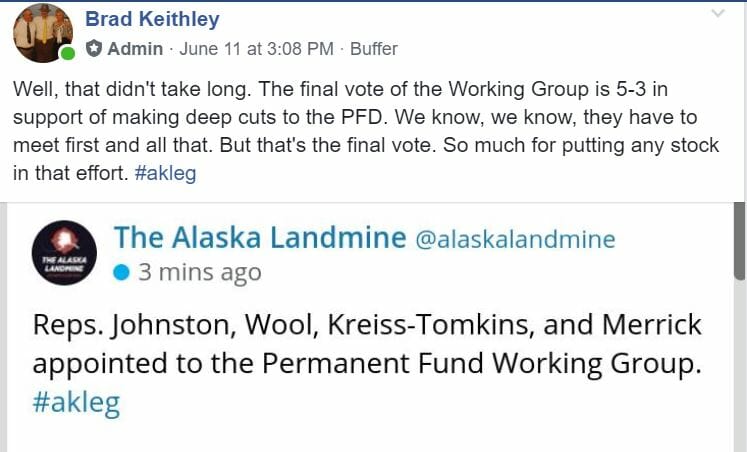This screenshot has width=747, height=452.
Task: Open Brad Keithley's profile picture
Action: [43, 32]
